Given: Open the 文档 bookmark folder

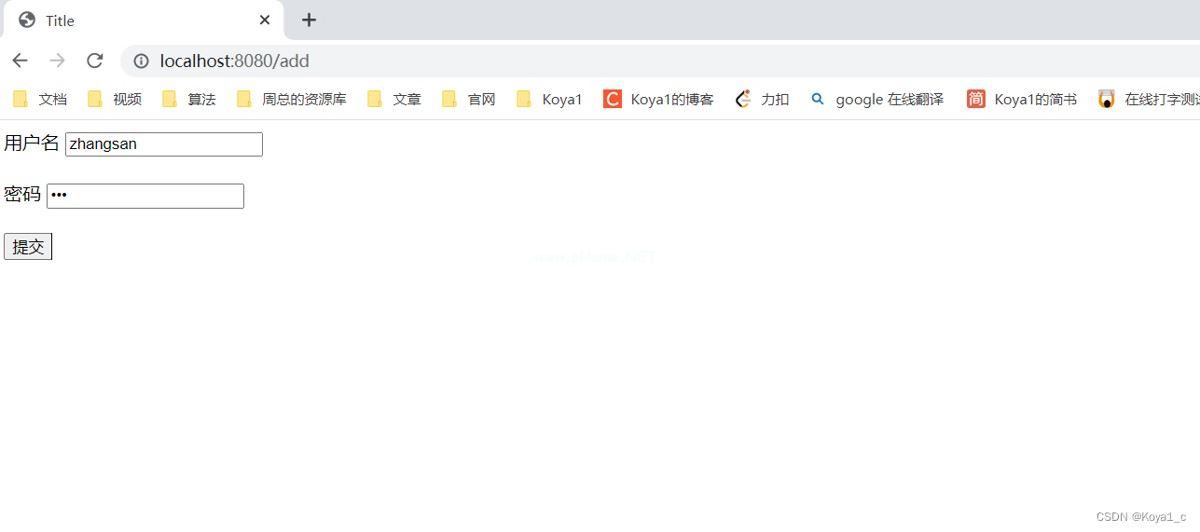Looking at the screenshot, I should [40, 99].
